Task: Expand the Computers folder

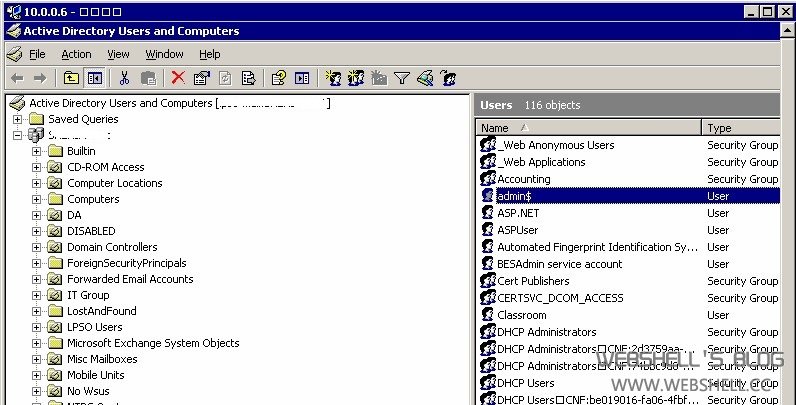Action: coord(36,199)
